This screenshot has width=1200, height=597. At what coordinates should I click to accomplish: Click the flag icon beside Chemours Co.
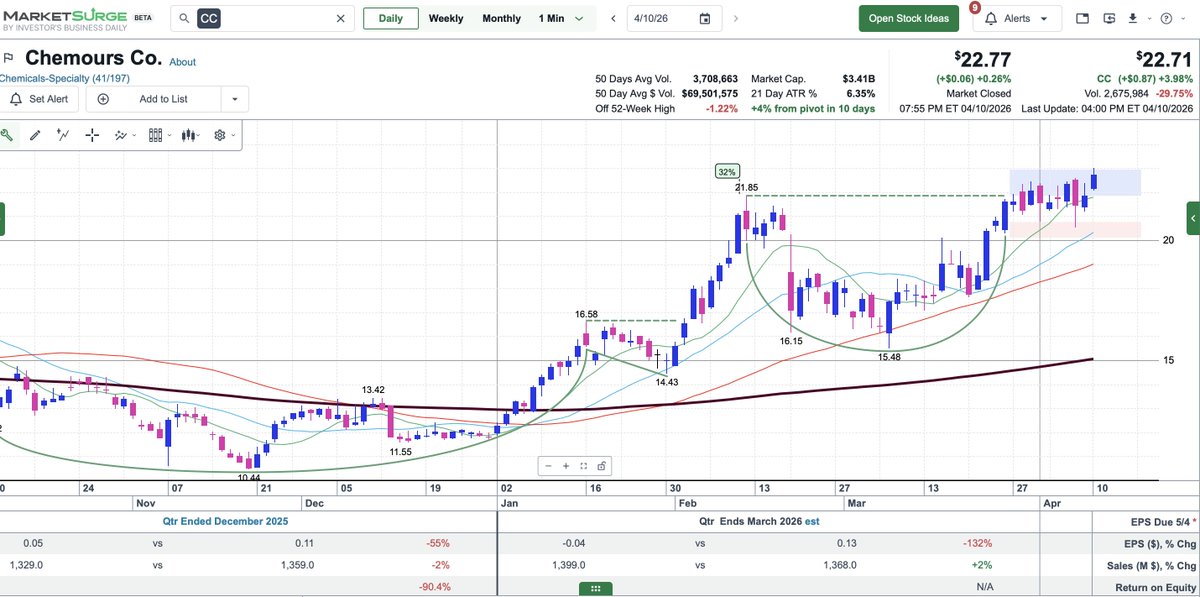point(8,58)
